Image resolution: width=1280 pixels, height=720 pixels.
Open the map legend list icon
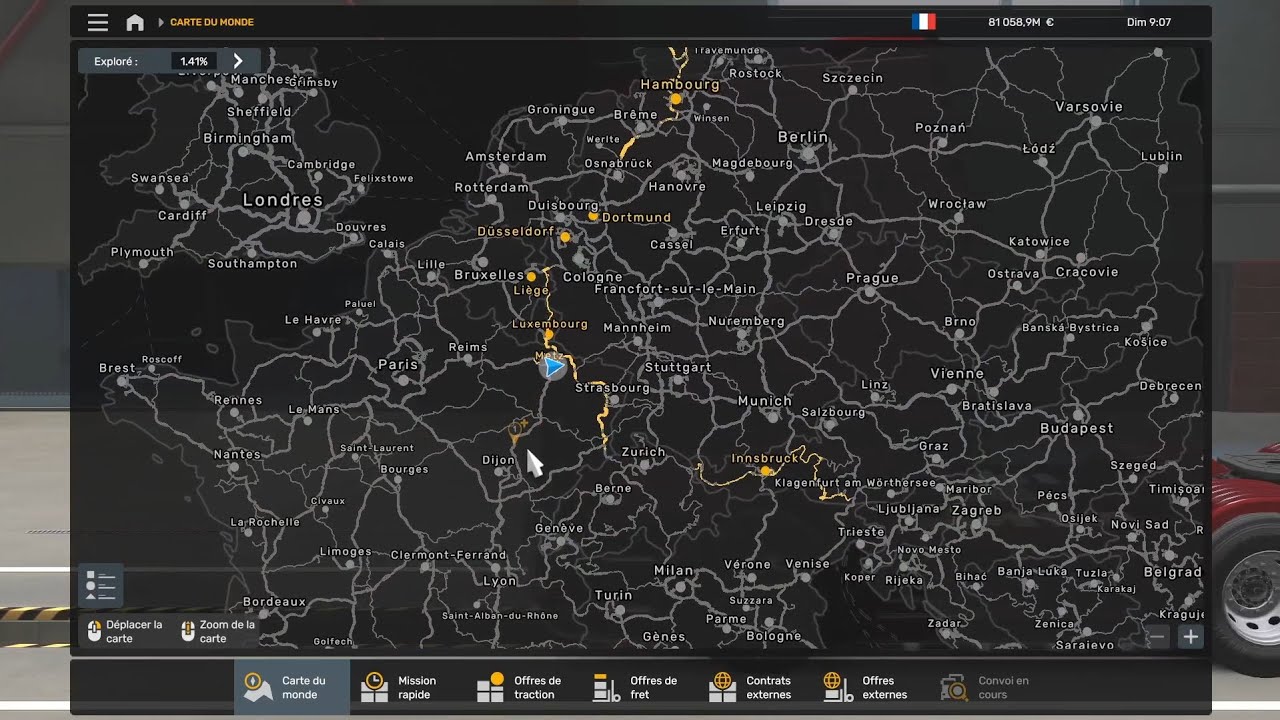point(101,586)
